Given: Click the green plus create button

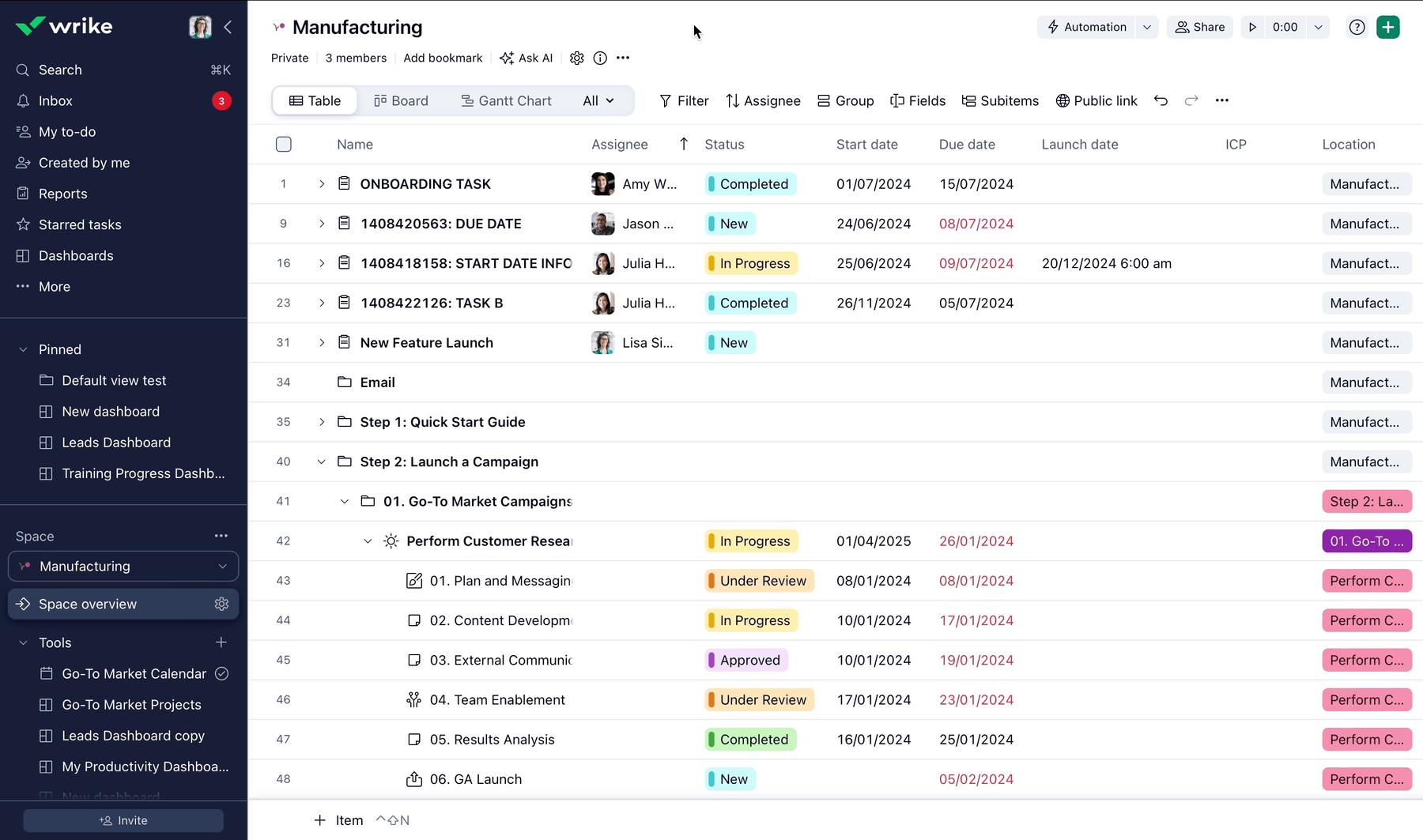Looking at the screenshot, I should [x=1388, y=27].
